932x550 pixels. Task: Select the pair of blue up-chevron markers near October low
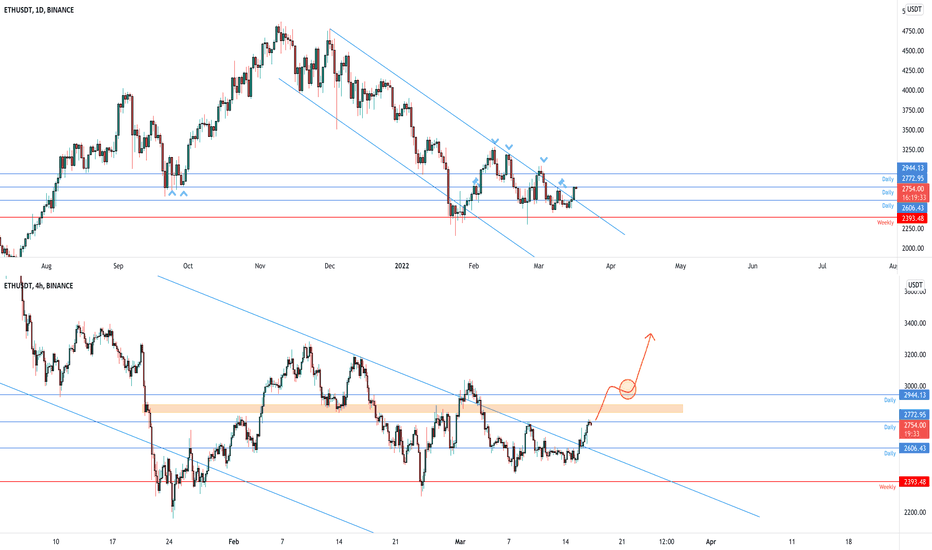click(178, 193)
